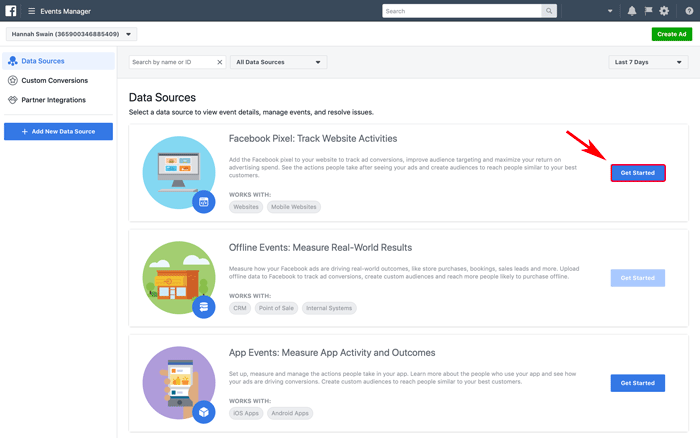This screenshot has height=438, width=700.
Task: Click the Events Manager title text
Action: [66, 11]
